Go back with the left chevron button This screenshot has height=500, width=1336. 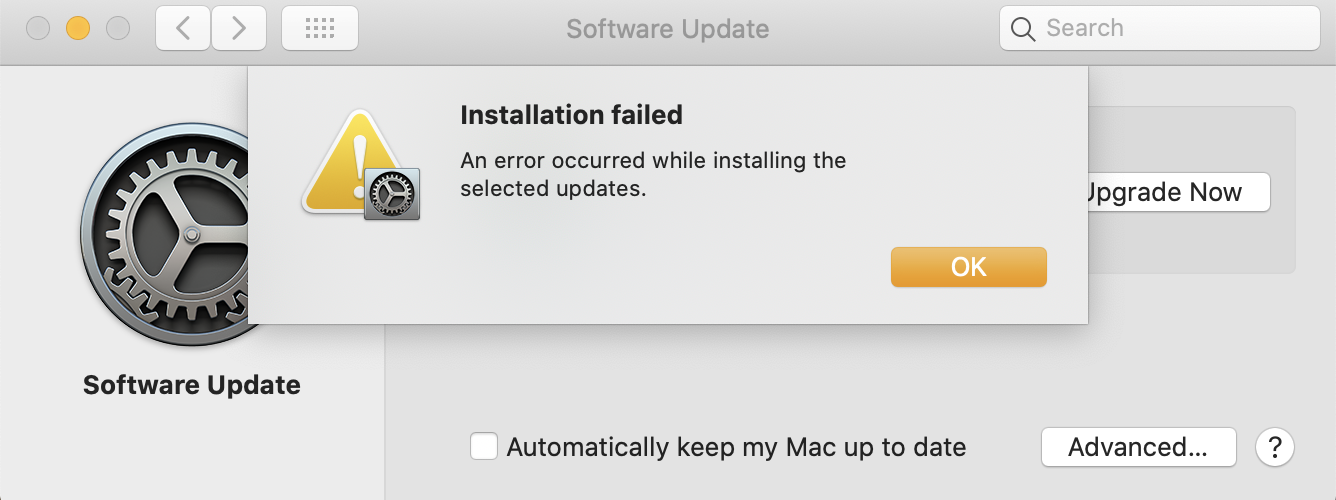point(182,28)
